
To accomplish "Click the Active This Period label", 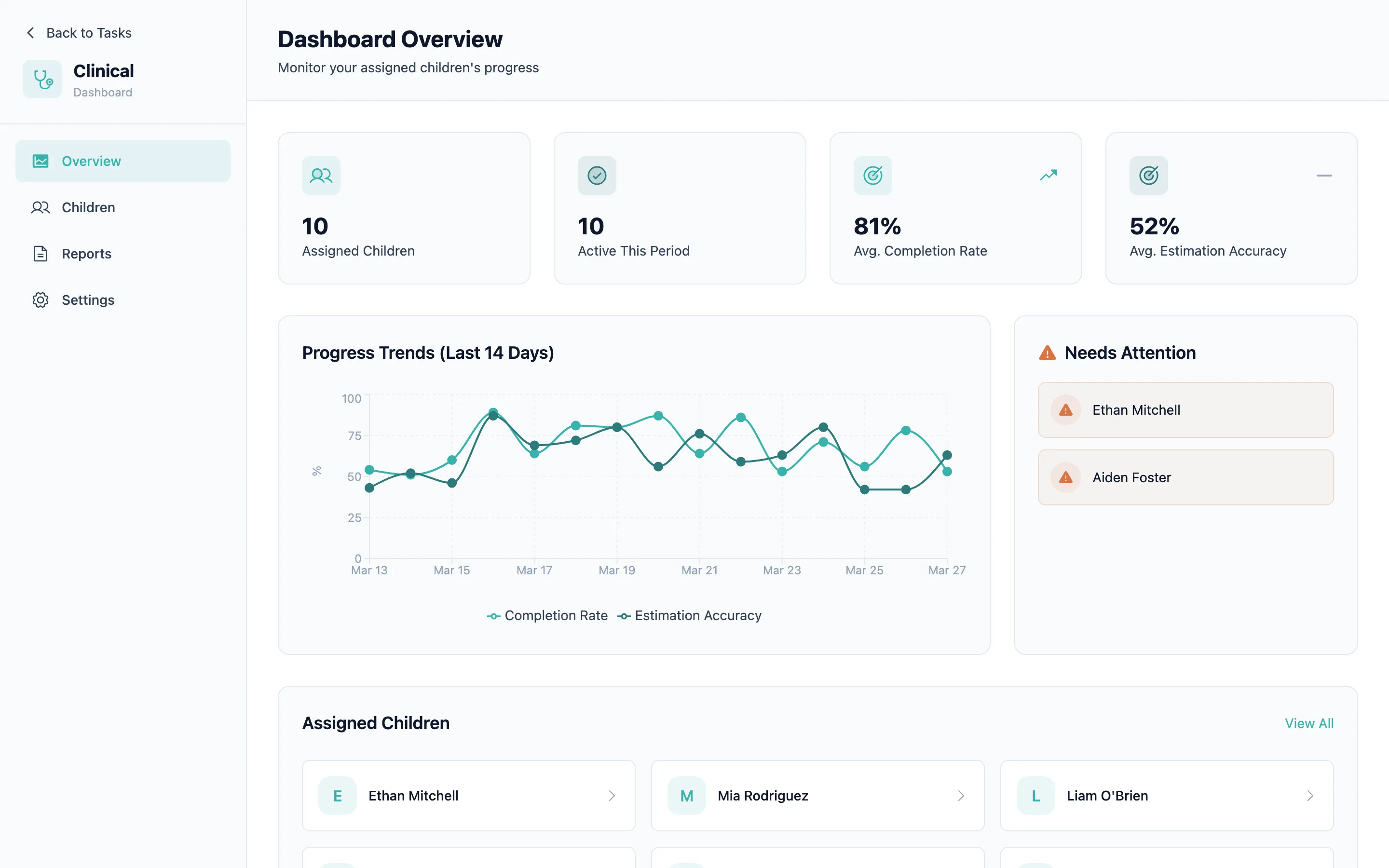I will point(634,251).
